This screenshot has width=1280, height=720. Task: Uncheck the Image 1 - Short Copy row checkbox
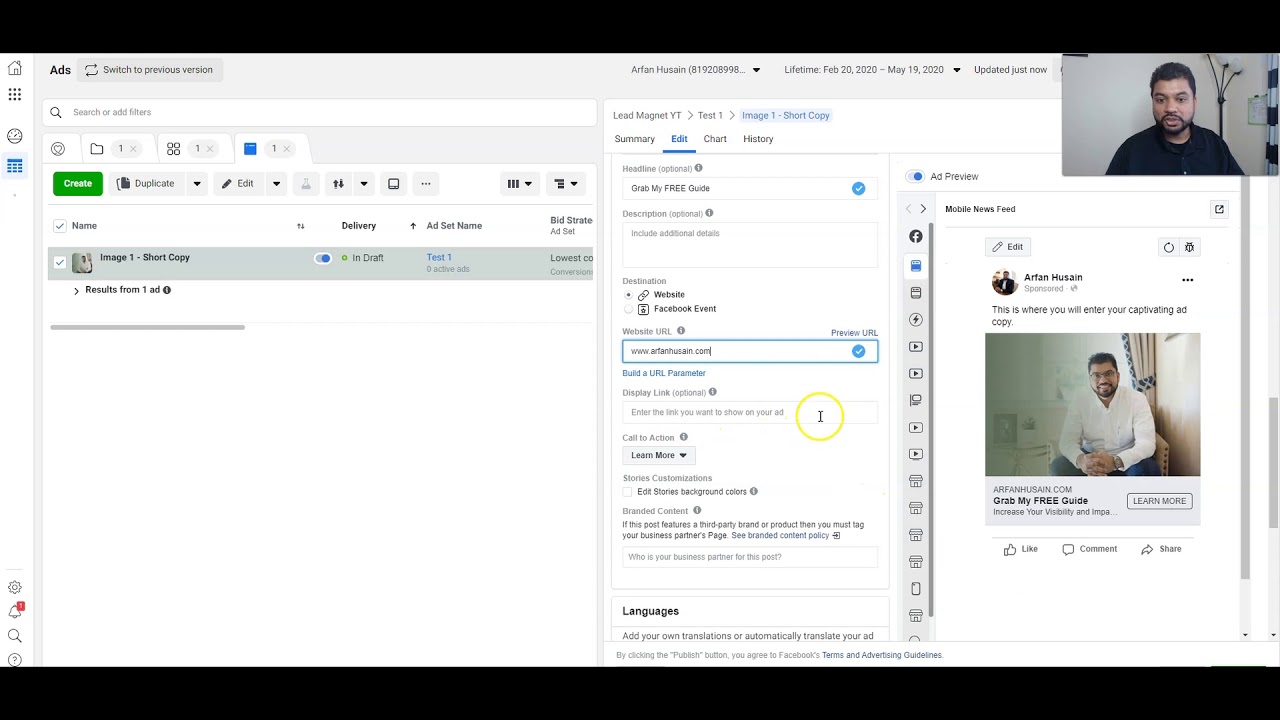point(60,263)
